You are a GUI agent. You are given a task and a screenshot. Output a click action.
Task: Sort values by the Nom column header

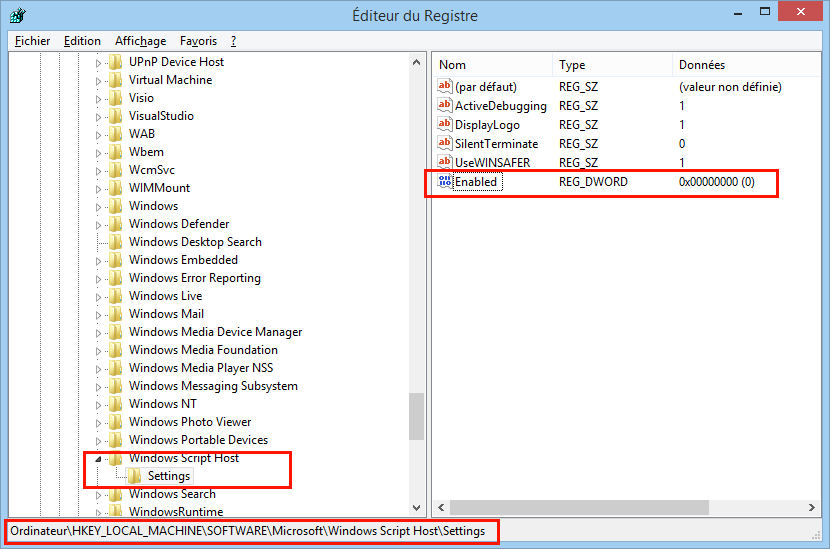click(493, 65)
